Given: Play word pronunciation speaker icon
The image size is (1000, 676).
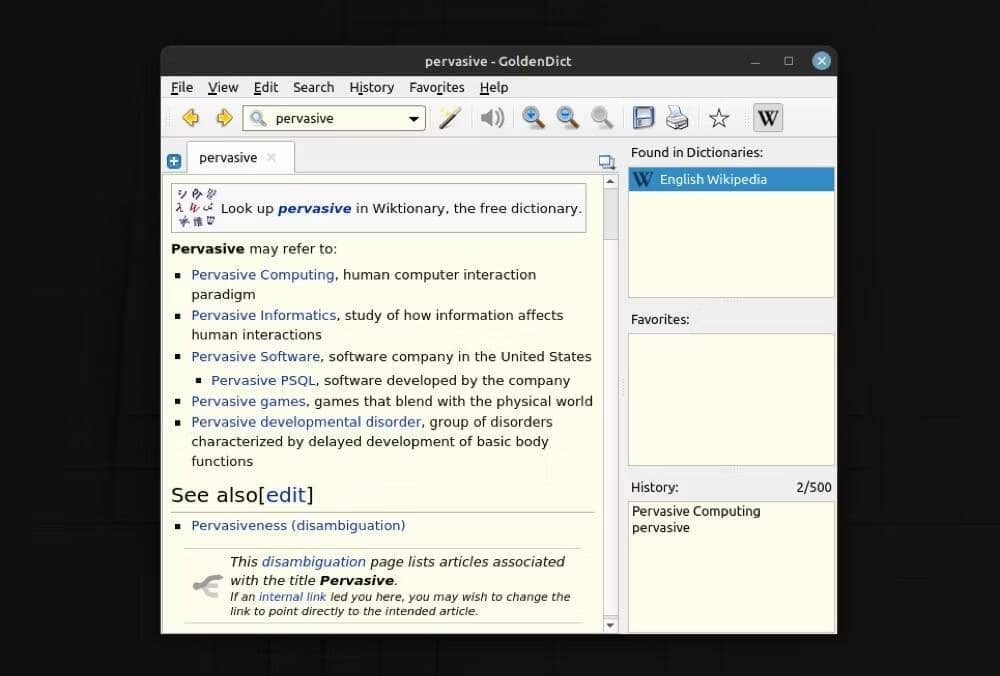Looking at the screenshot, I should click(492, 118).
